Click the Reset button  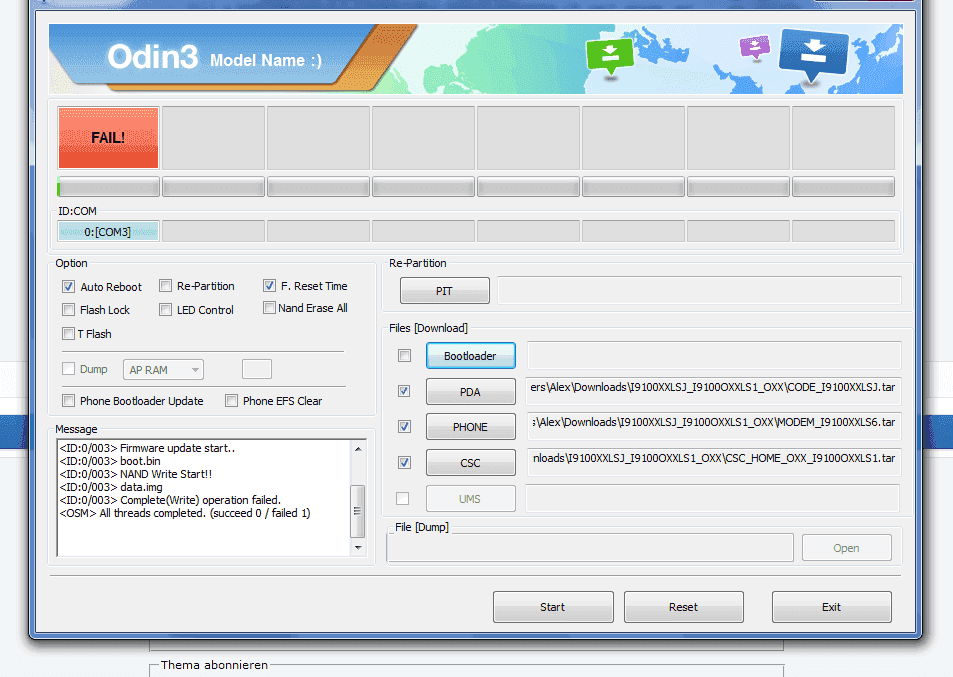[x=684, y=607]
